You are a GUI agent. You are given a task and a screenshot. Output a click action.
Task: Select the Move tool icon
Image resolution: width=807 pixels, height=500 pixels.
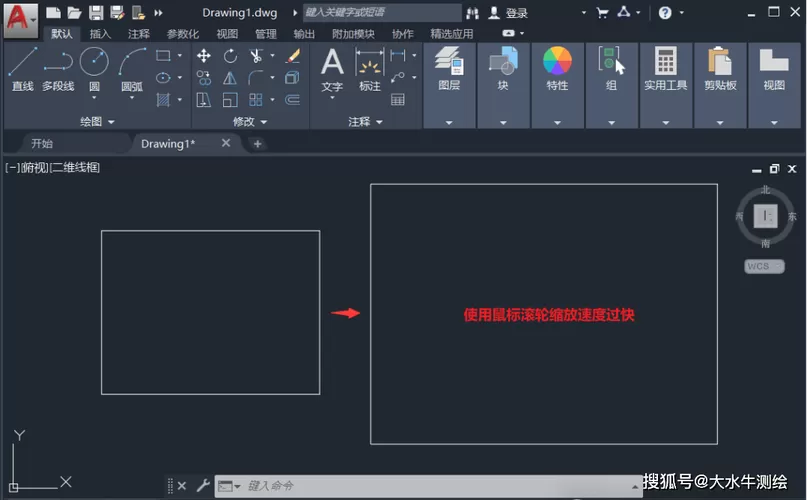(204, 56)
